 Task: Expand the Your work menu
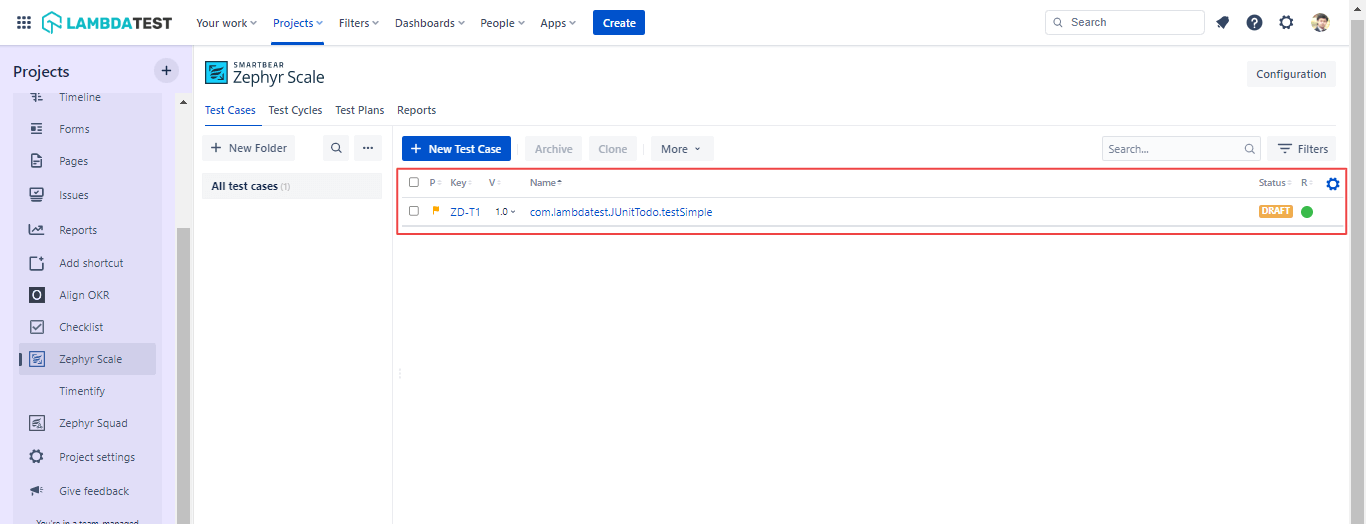coord(226,23)
